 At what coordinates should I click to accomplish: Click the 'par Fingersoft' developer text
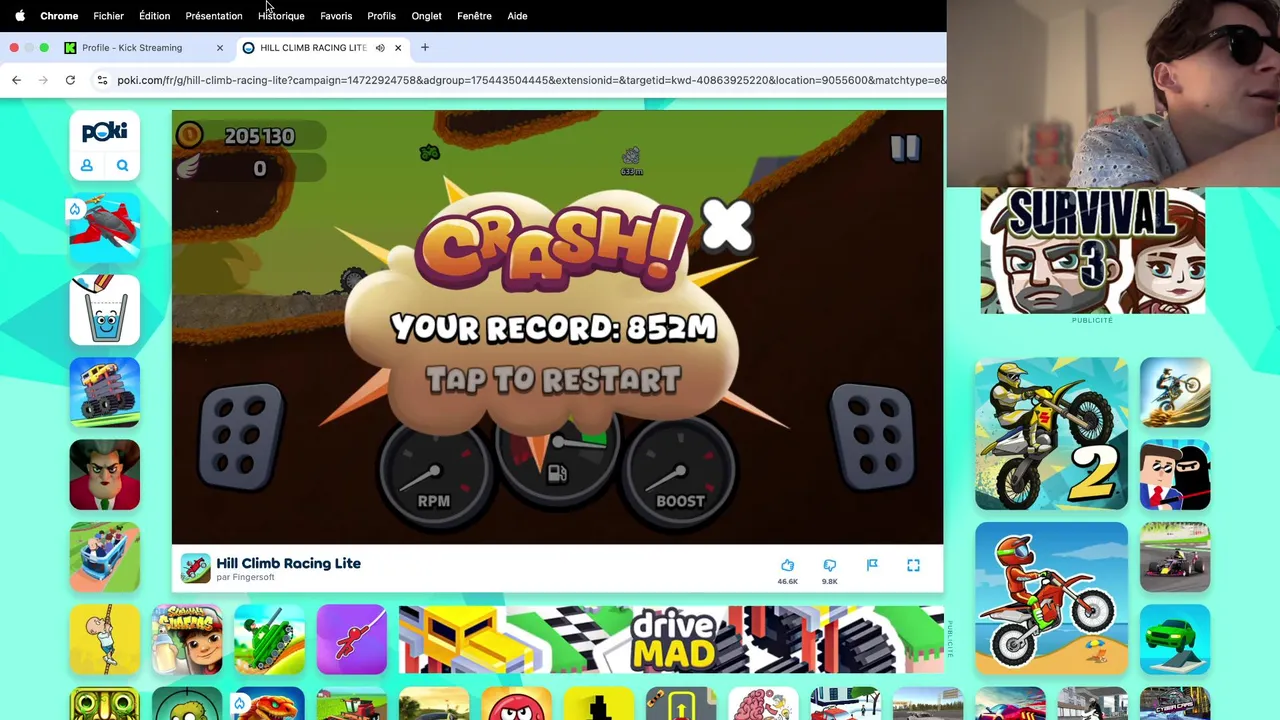click(x=245, y=577)
